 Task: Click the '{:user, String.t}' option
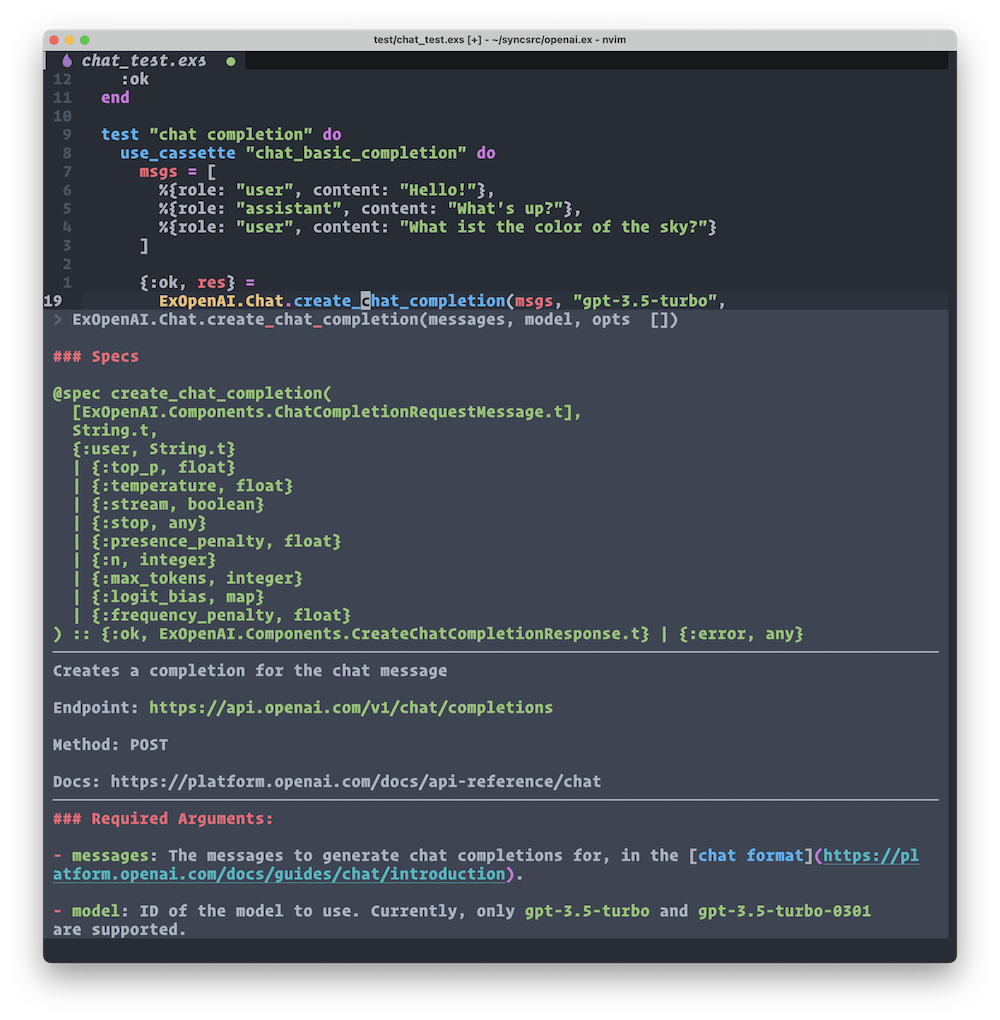(154, 449)
